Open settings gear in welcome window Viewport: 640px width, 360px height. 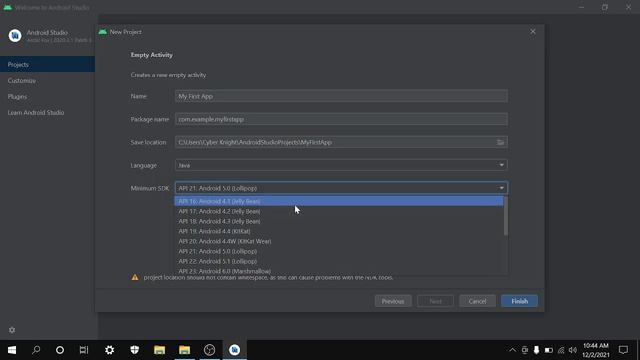click(x=12, y=330)
